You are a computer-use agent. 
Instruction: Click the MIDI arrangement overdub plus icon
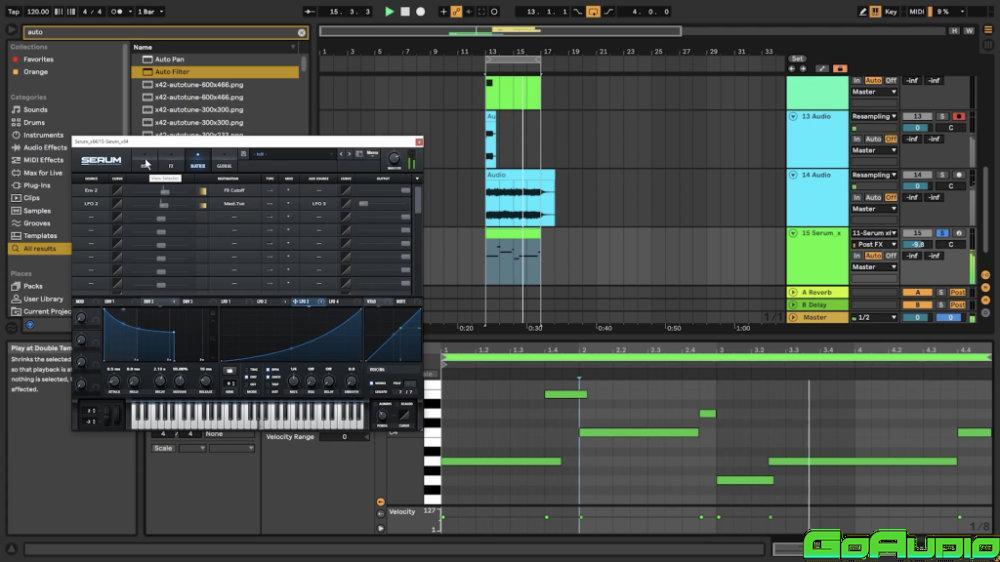click(443, 11)
